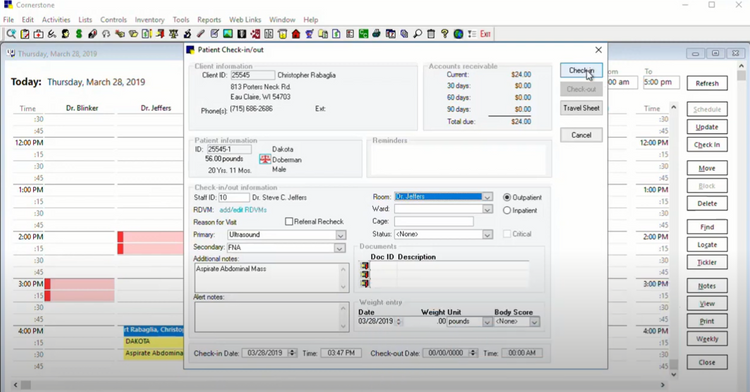Click the yellow beaker toolbar icon
The image size is (750, 392).
(282, 34)
